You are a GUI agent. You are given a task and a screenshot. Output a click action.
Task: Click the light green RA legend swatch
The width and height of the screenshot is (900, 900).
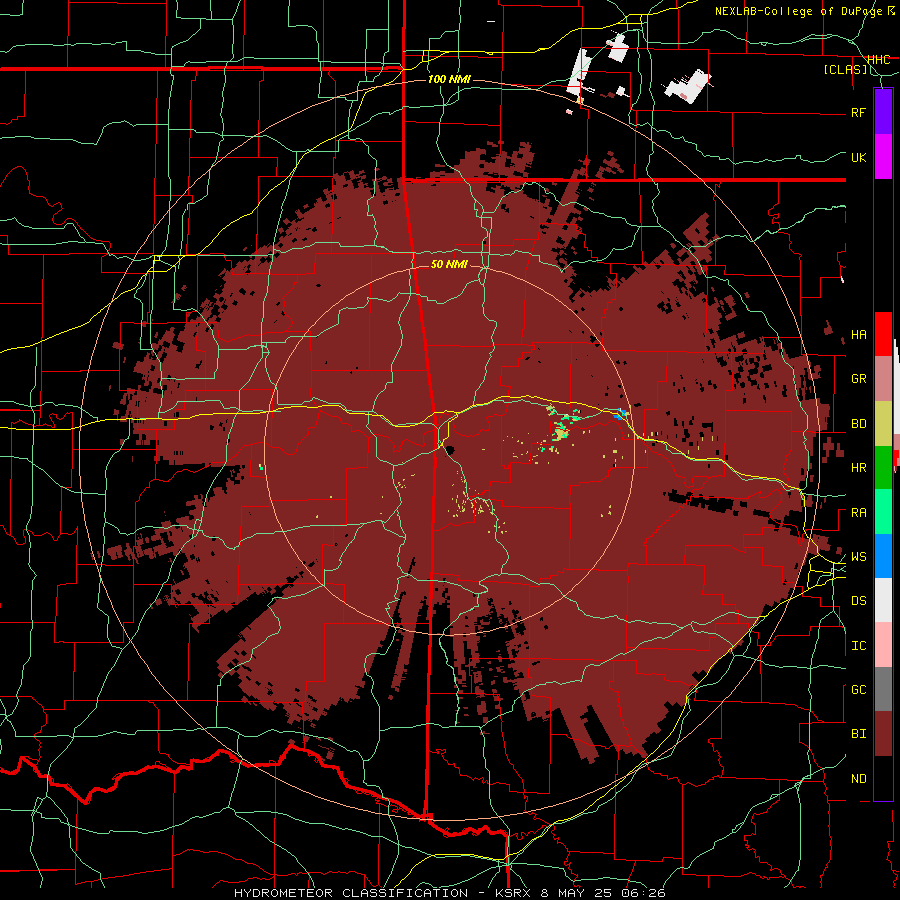883,512
